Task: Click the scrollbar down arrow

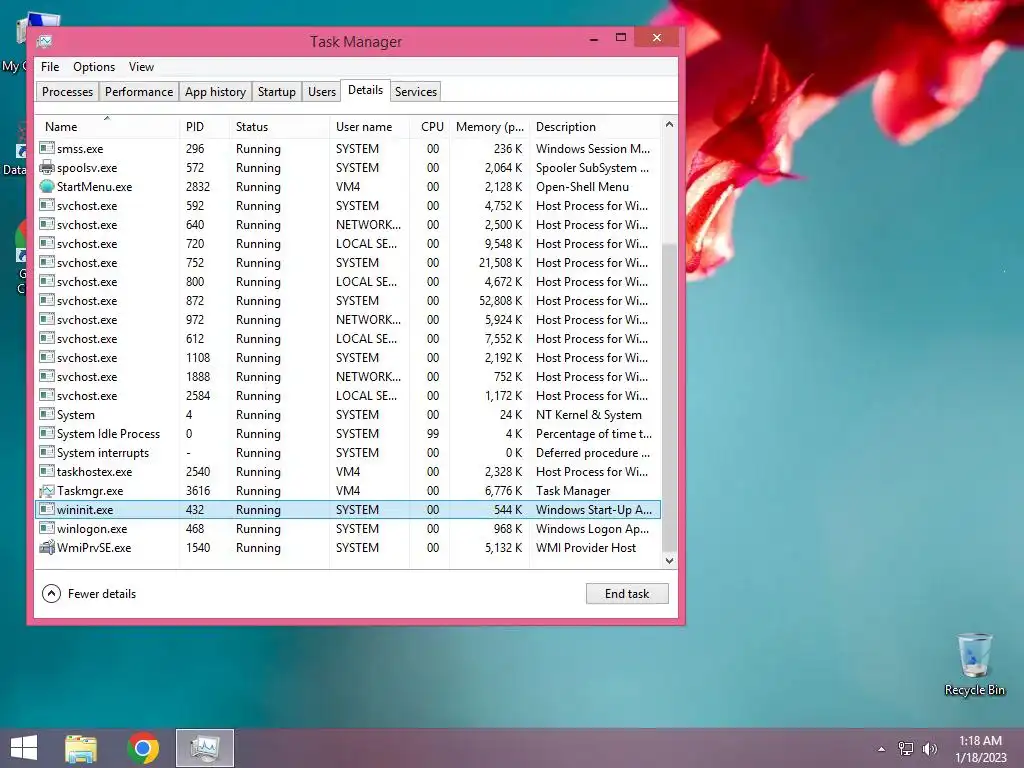Action: (x=669, y=560)
